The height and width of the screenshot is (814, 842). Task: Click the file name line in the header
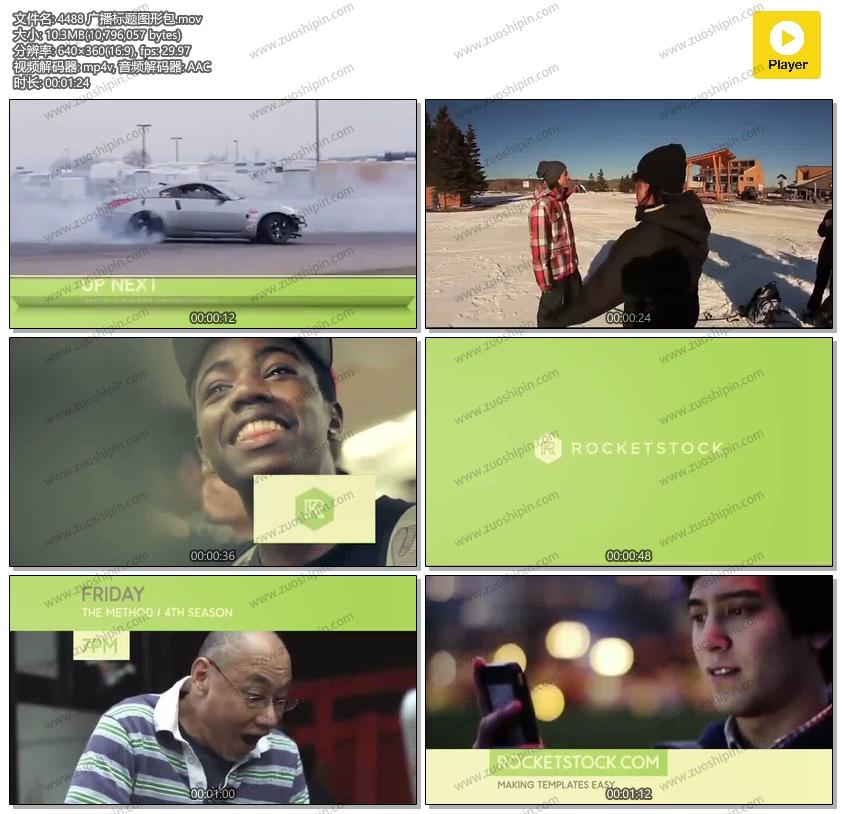(107, 19)
